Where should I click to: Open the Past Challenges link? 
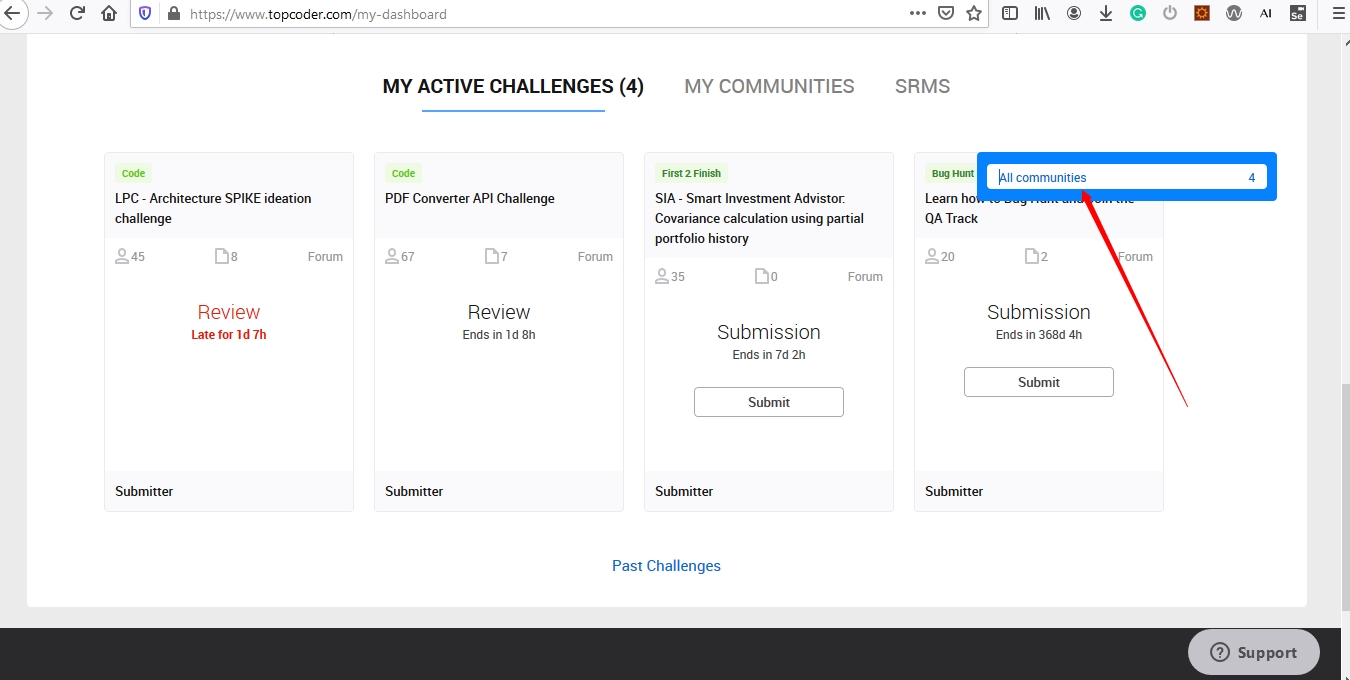[666, 566]
